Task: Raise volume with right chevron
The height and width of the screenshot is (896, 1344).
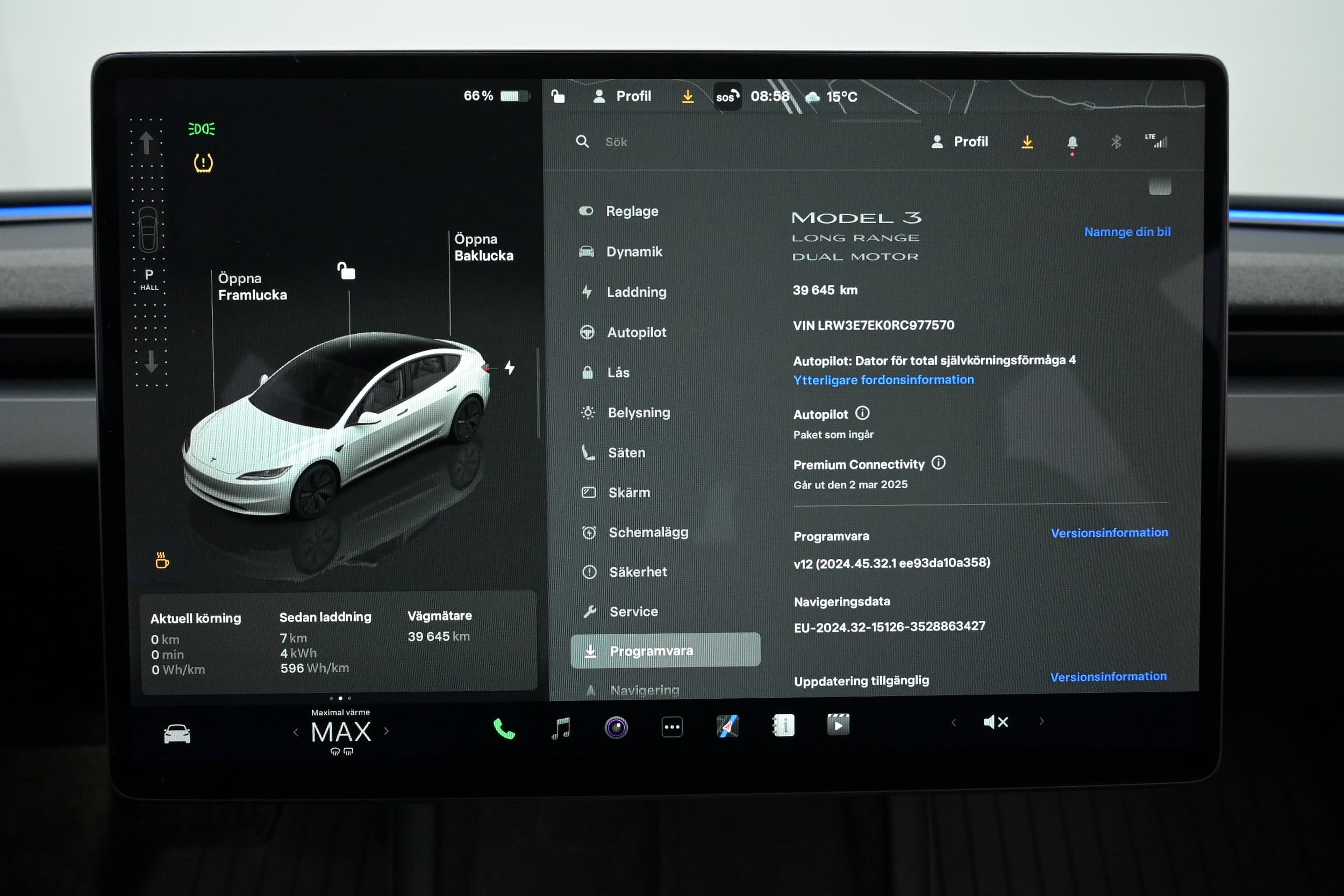Action: click(x=1041, y=721)
